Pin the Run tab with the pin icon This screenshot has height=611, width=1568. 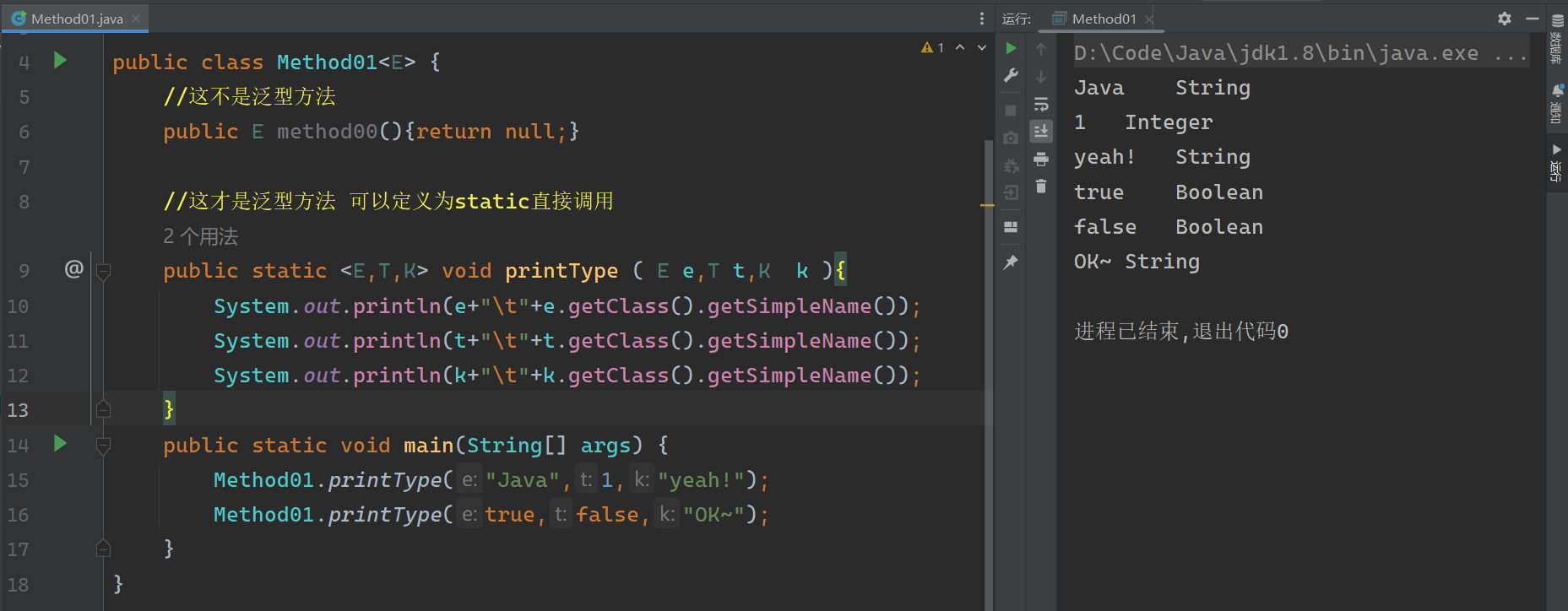point(1011,262)
